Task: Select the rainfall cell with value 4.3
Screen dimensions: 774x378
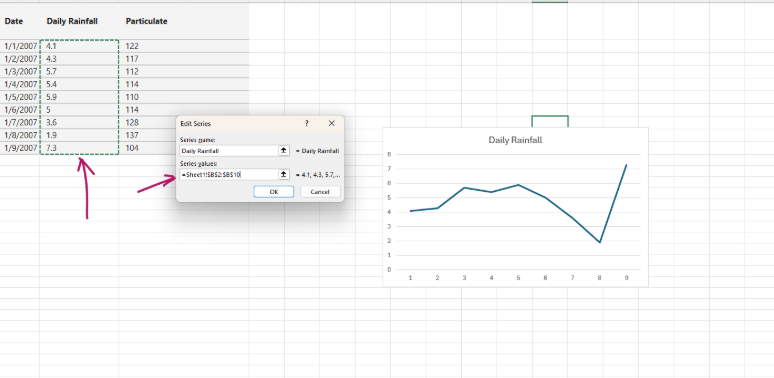Action: click(79, 59)
